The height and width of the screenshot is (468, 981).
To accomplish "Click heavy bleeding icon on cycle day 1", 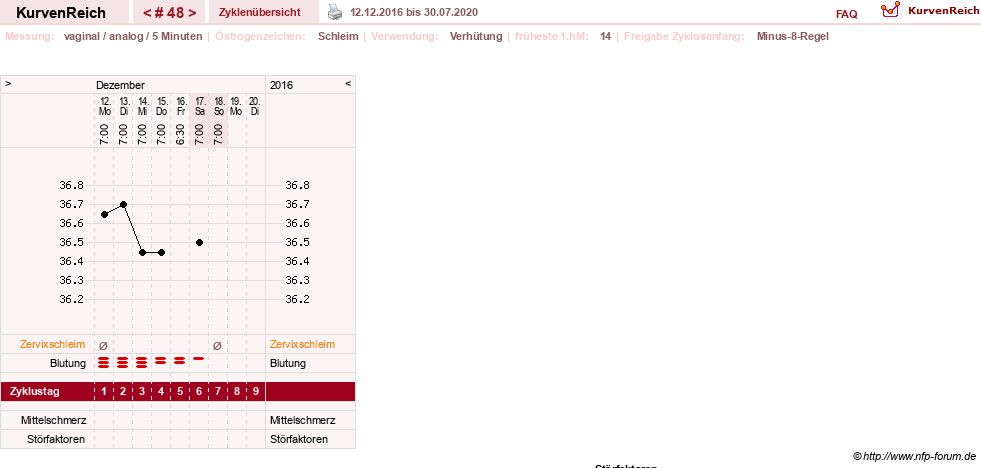I will click(104, 362).
